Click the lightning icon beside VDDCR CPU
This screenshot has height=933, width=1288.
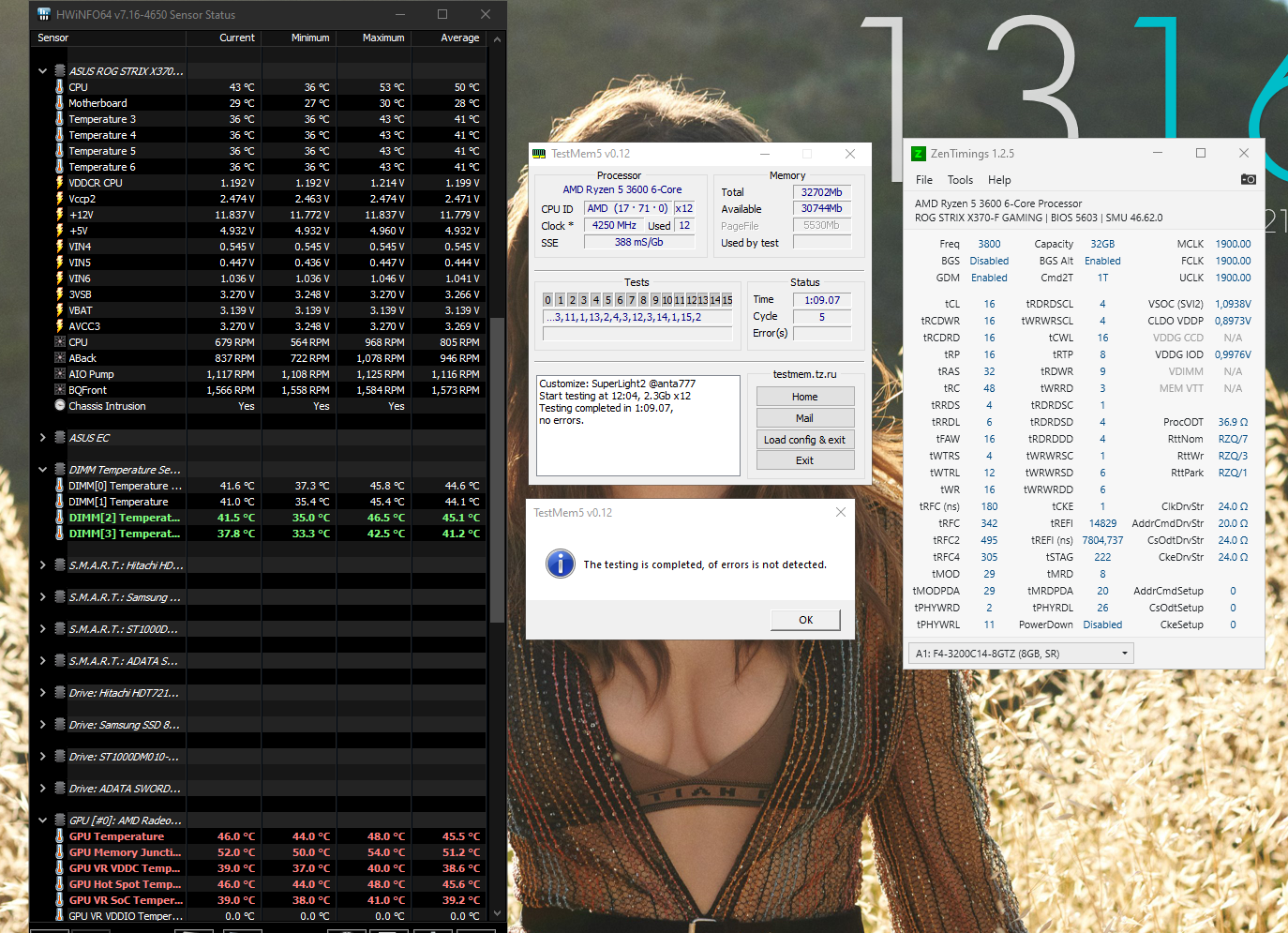point(60,183)
